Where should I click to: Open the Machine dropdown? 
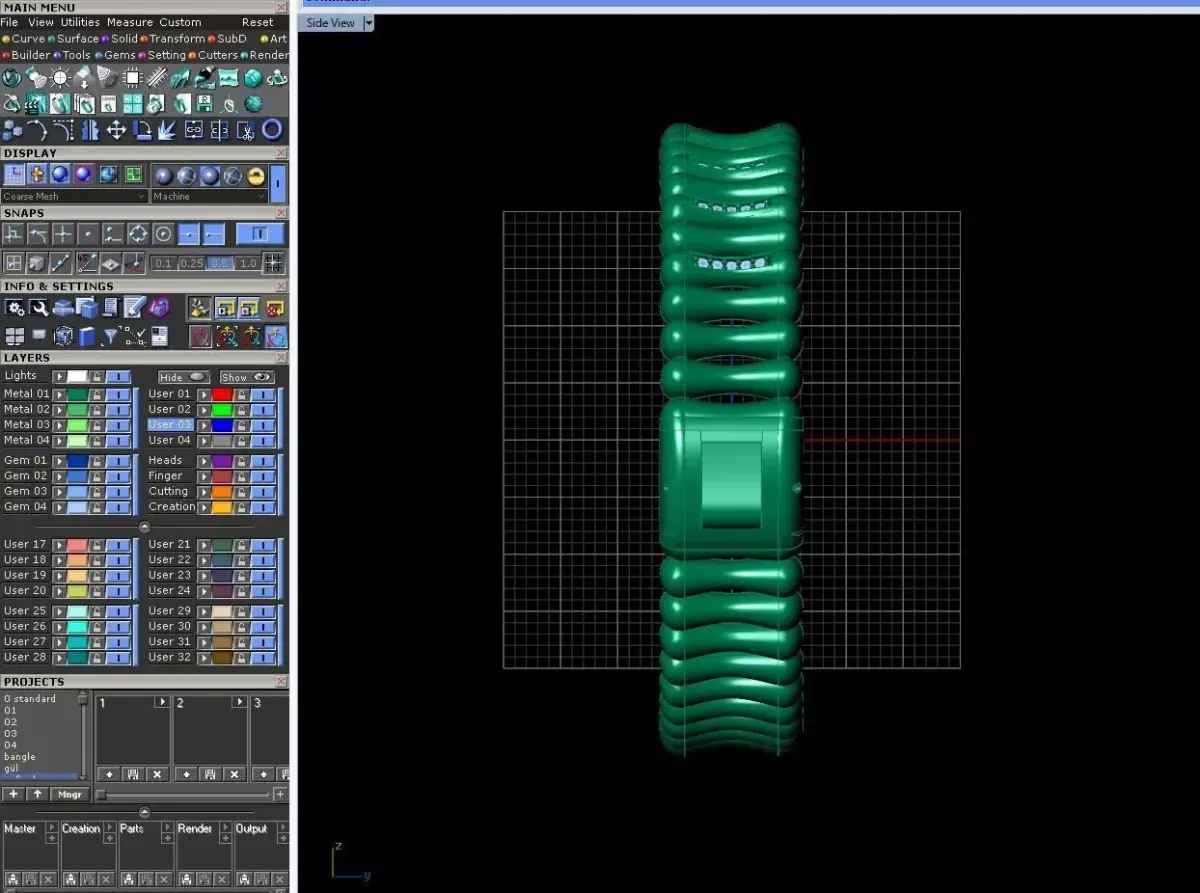coord(209,196)
